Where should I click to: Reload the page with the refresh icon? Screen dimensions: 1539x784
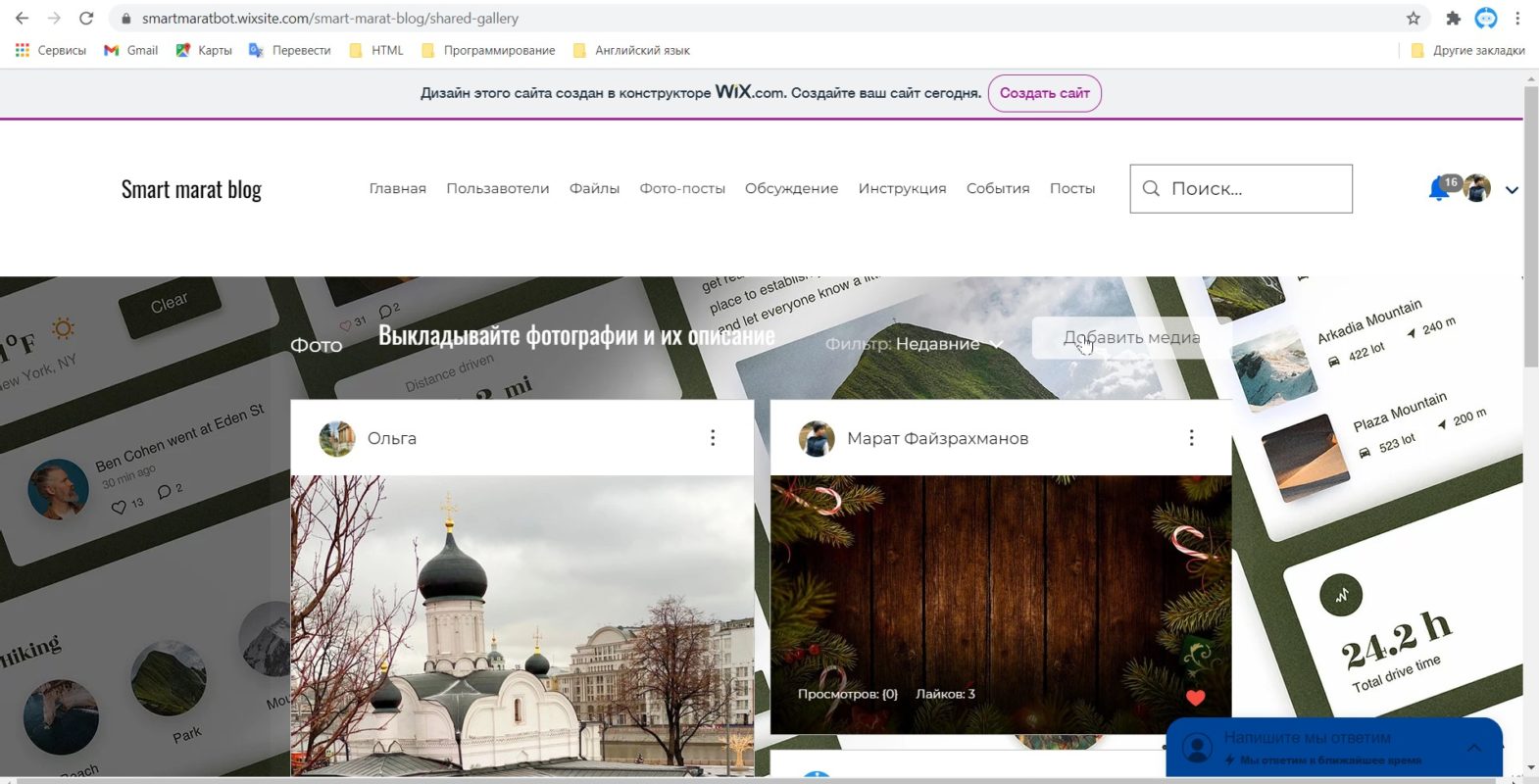coord(86,18)
